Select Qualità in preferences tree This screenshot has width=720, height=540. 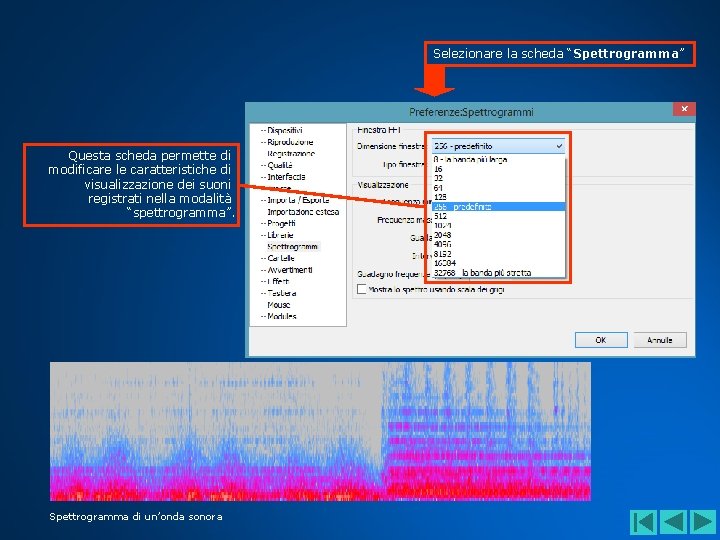[x=280, y=165]
